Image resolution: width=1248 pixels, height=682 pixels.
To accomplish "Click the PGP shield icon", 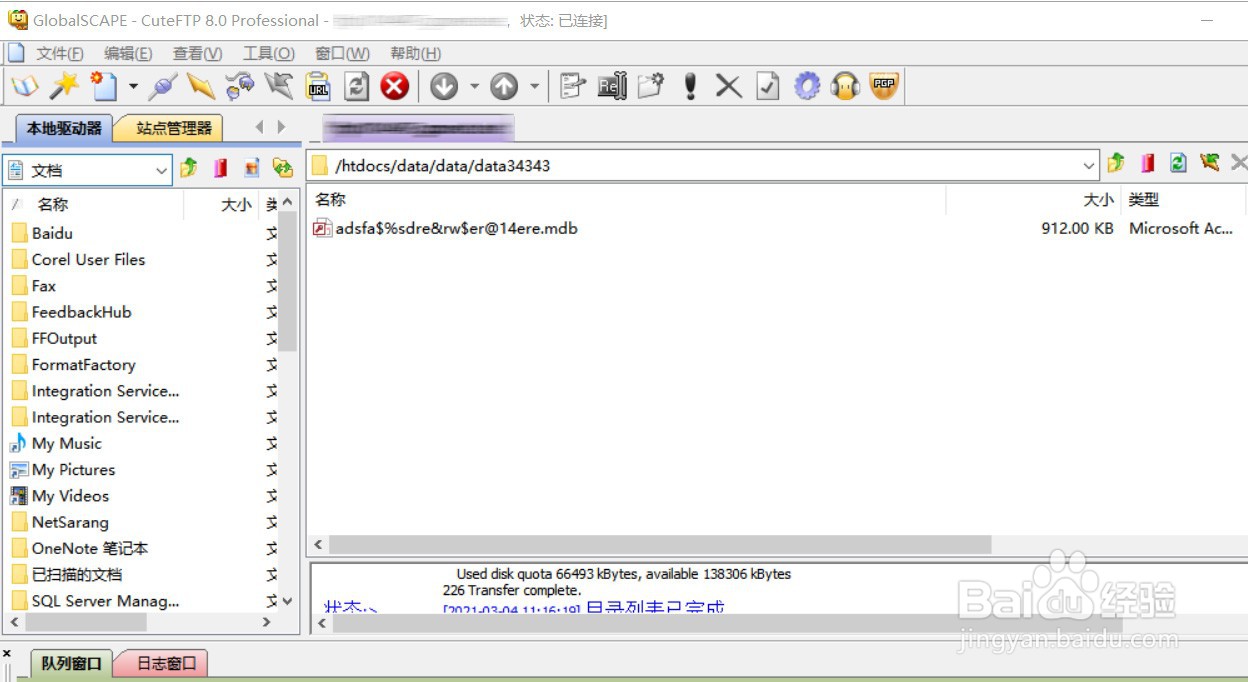I will (884, 87).
